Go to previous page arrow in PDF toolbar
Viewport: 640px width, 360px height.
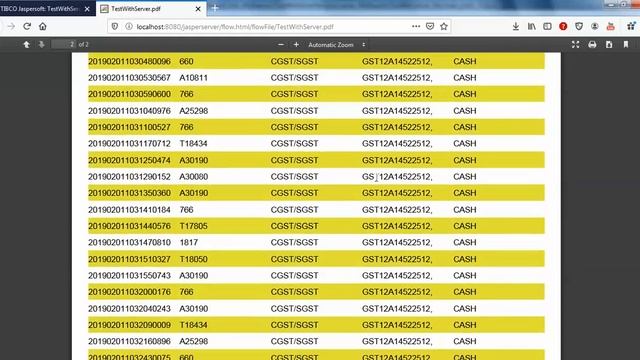coord(27,44)
